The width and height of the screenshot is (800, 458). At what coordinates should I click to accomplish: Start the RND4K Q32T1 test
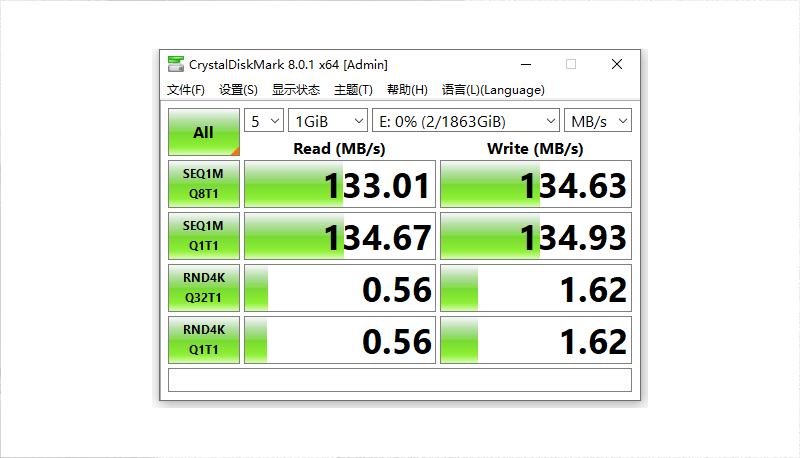pos(204,288)
